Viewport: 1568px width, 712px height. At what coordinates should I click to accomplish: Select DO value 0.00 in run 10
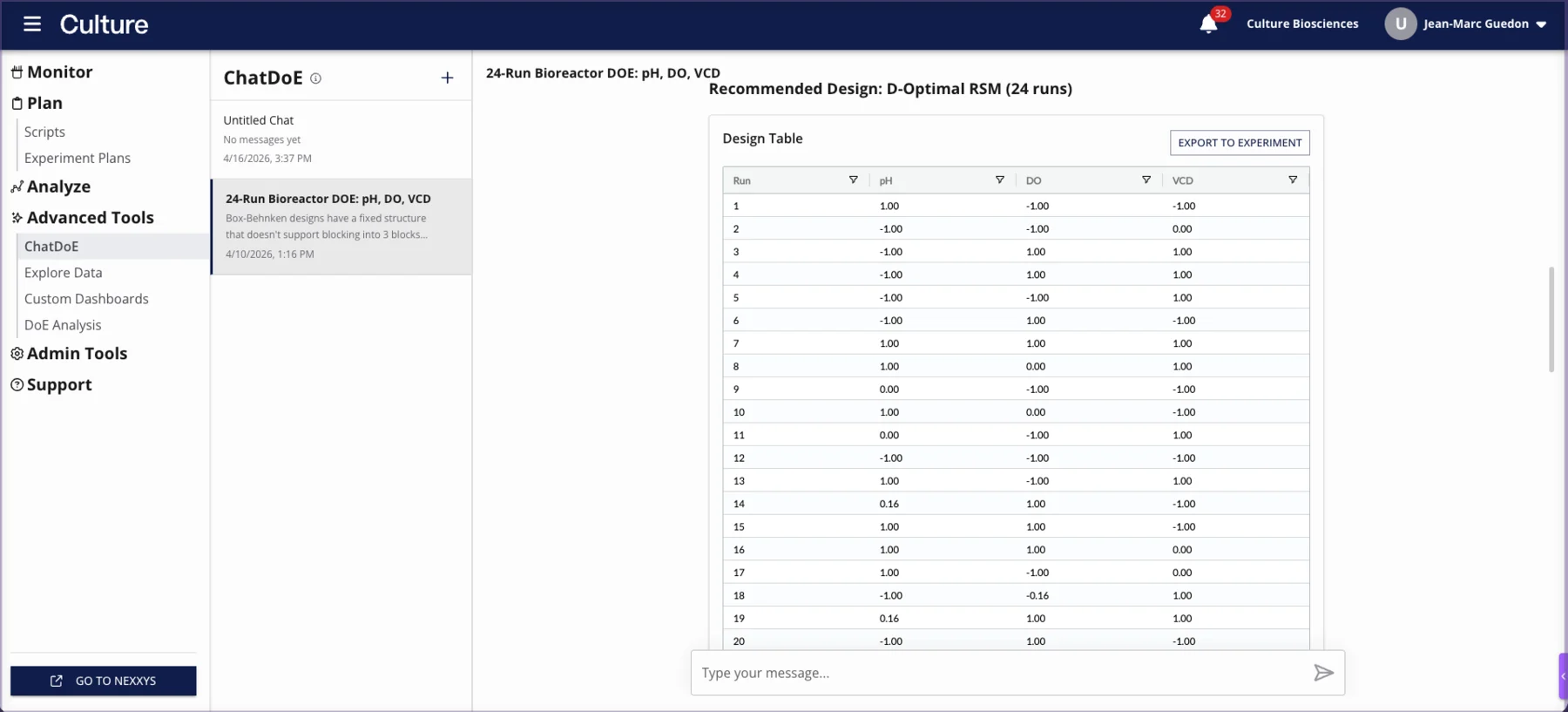[1035, 412]
